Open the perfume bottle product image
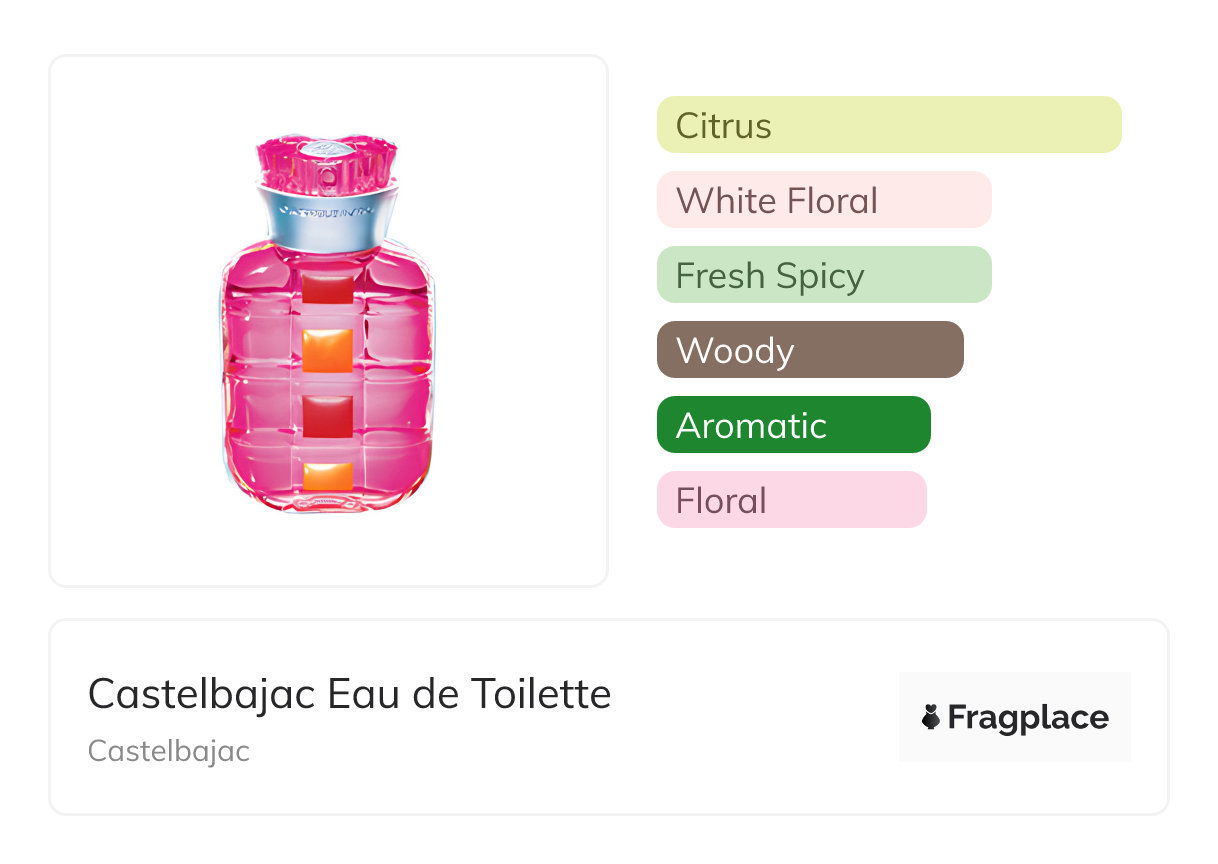The image size is (1218, 864). click(x=328, y=320)
